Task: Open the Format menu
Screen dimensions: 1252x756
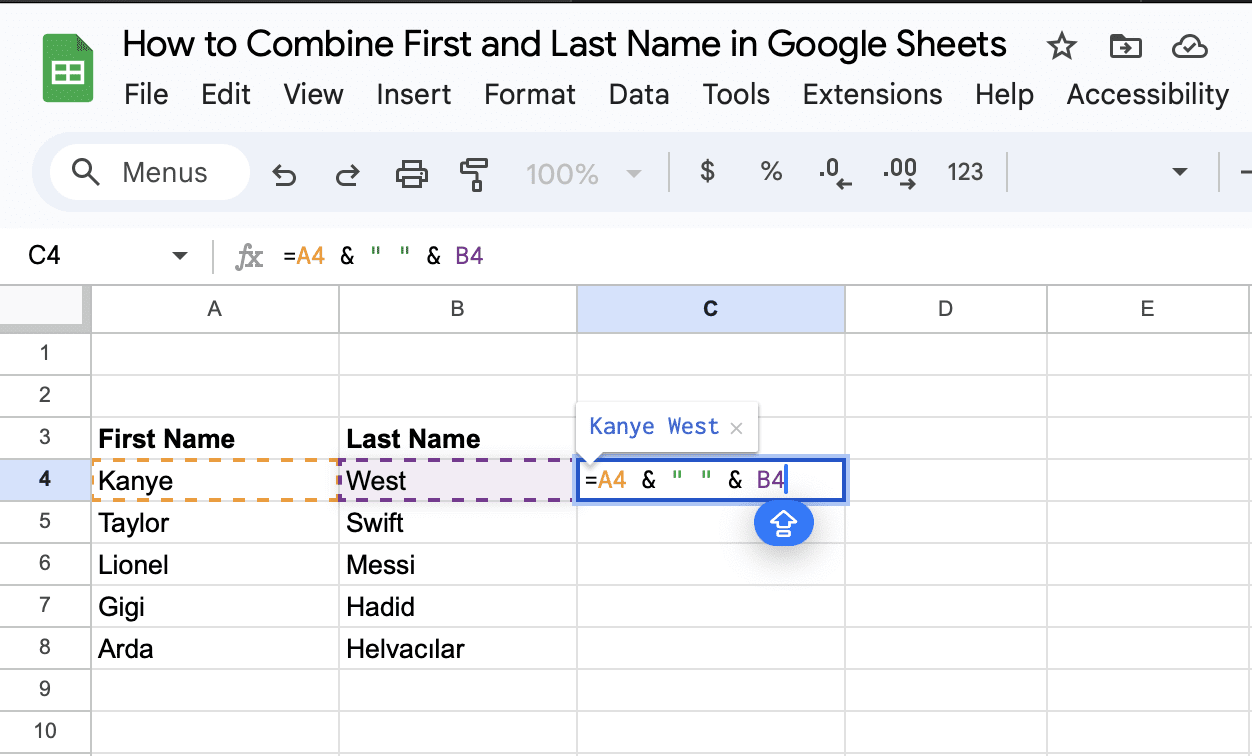Action: coord(529,95)
